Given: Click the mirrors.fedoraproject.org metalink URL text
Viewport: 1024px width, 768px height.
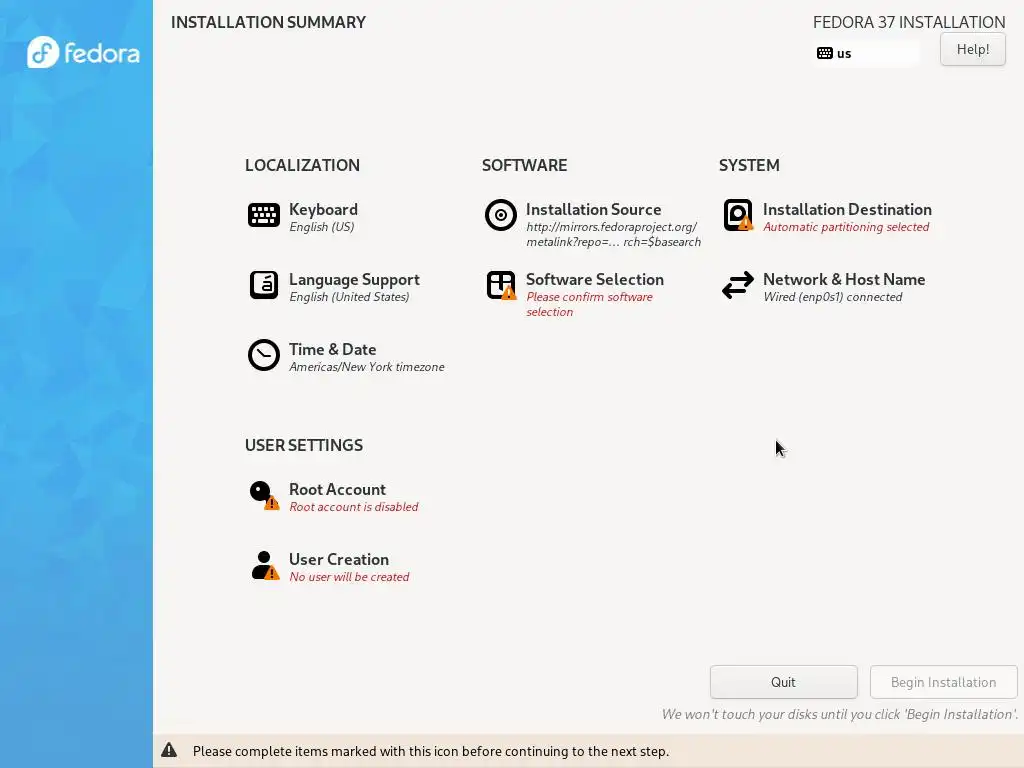Looking at the screenshot, I should tap(613, 234).
